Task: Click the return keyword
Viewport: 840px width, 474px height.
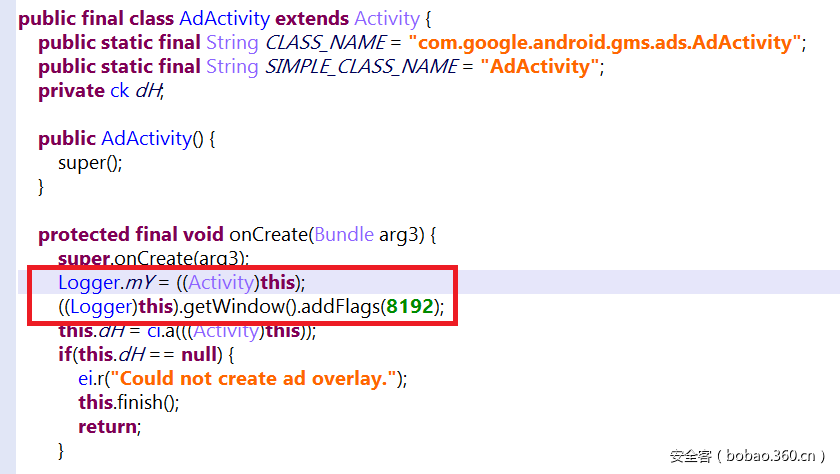Action: tap(109, 427)
